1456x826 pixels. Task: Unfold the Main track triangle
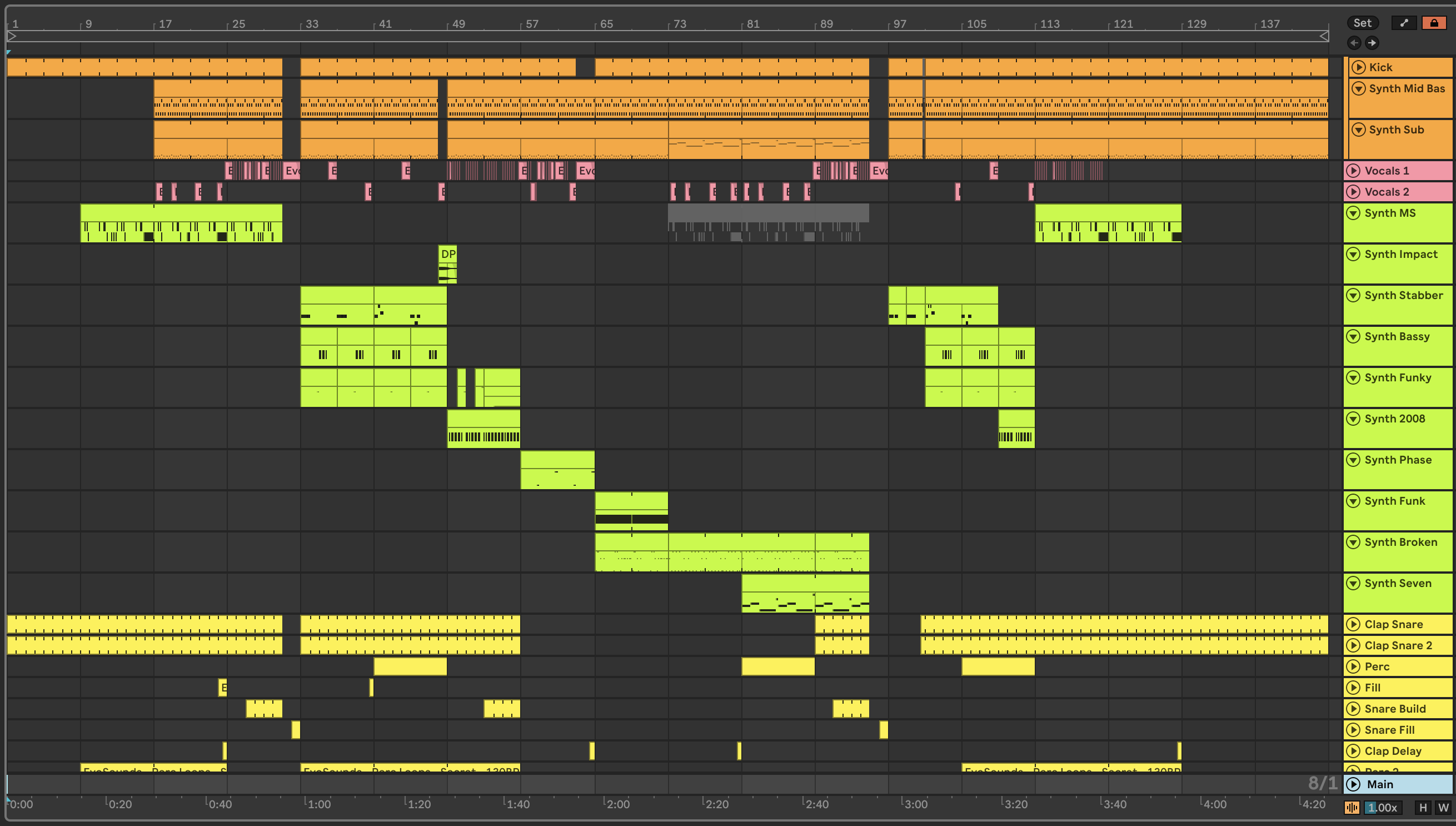click(x=1354, y=784)
